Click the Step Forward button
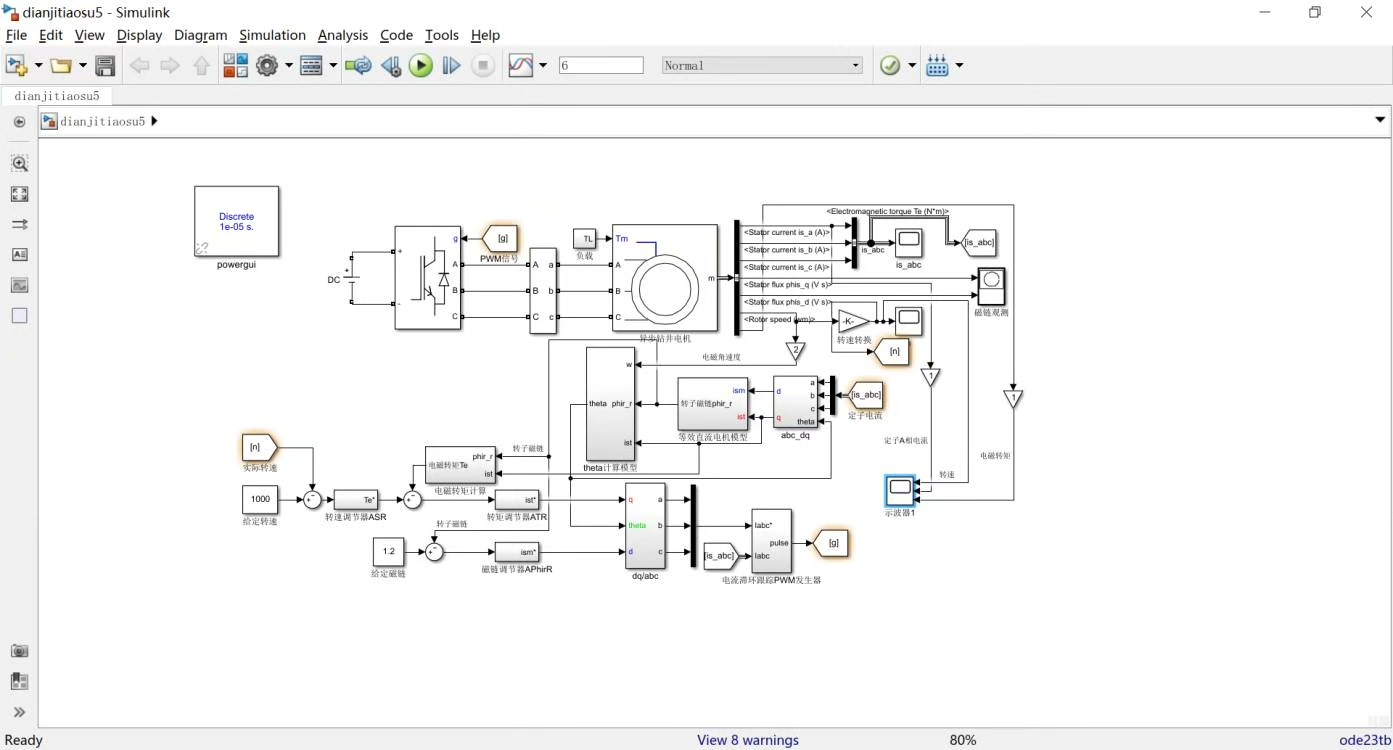 tap(452, 65)
